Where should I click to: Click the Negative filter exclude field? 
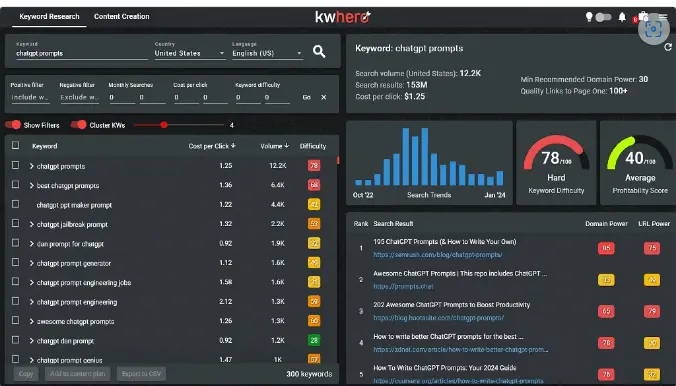click(x=79, y=97)
